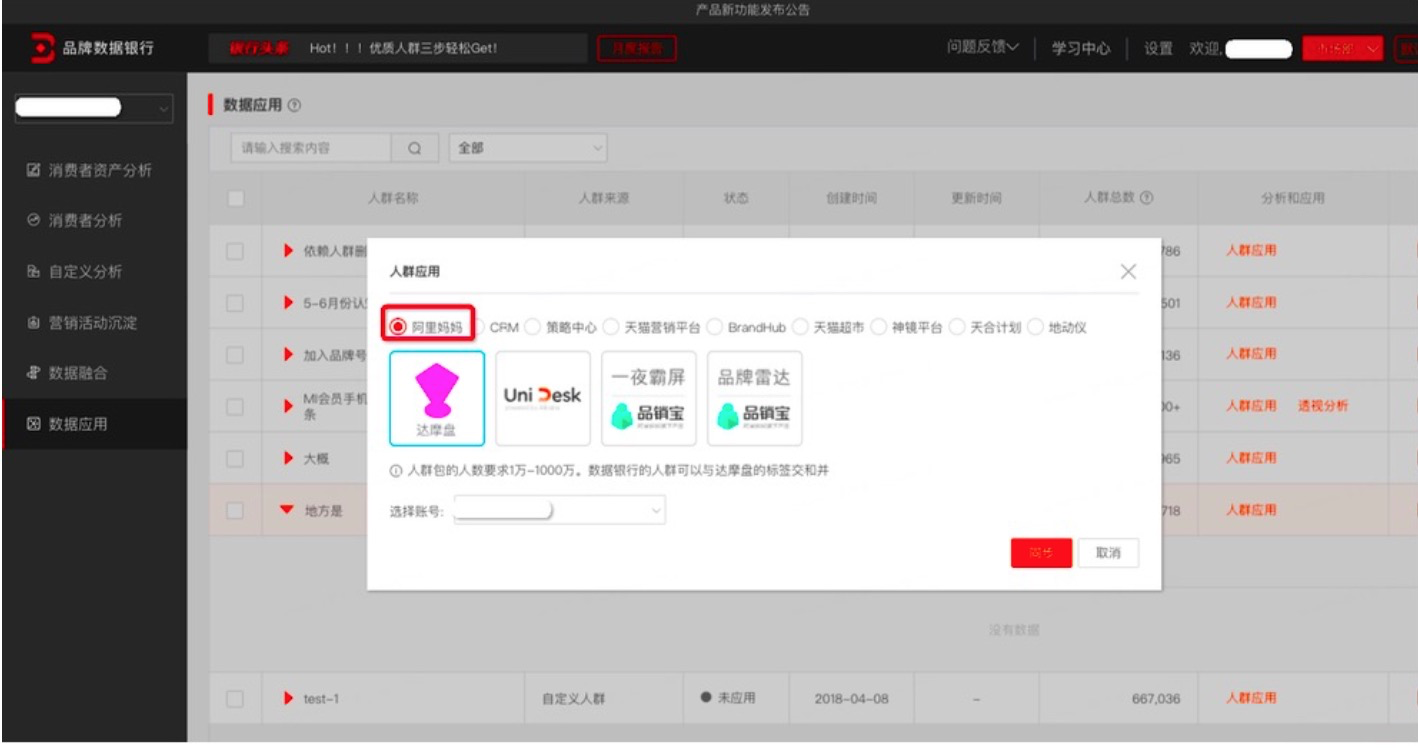Viewport: 1418px width, 748px height.
Task: Open the 选择账号 account dropdown
Action: pyautogui.click(x=559, y=511)
